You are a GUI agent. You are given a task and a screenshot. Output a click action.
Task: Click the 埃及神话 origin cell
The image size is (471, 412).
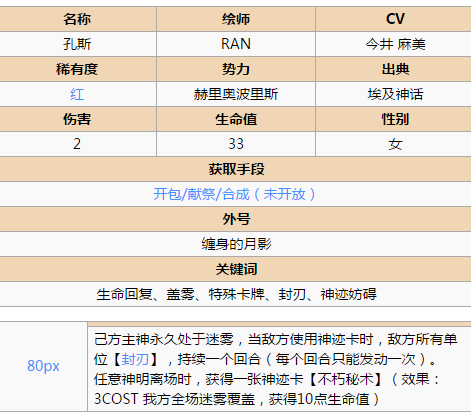(394, 94)
